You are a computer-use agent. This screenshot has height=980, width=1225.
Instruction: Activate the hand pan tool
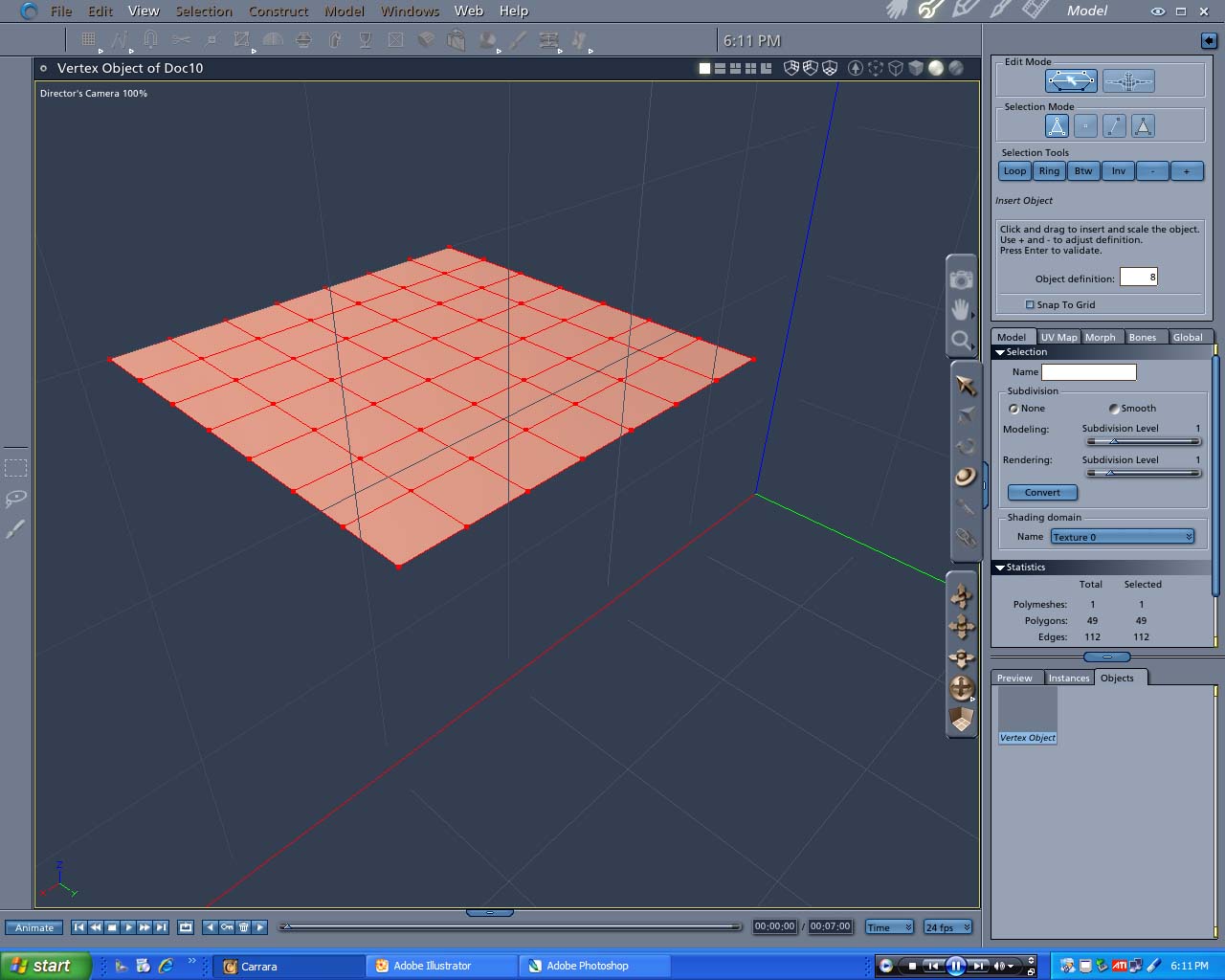click(x=961, y=309)
